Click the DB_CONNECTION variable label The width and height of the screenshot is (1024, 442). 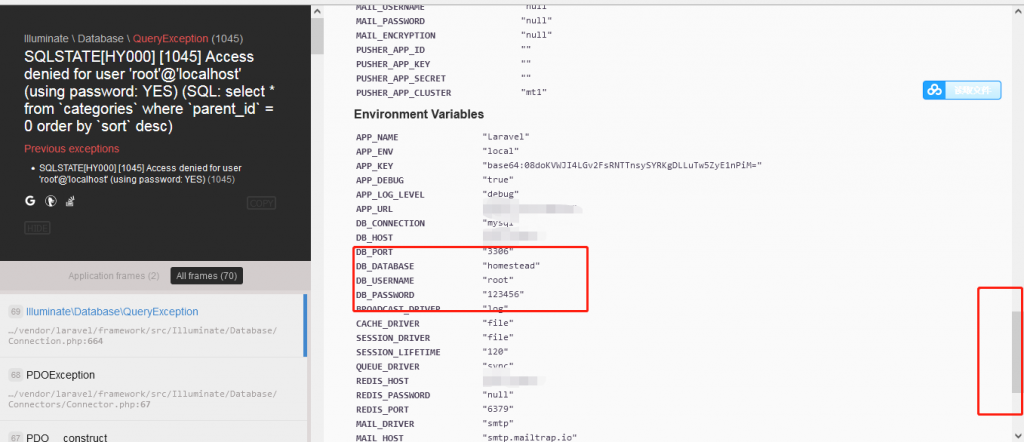(390, 223)
